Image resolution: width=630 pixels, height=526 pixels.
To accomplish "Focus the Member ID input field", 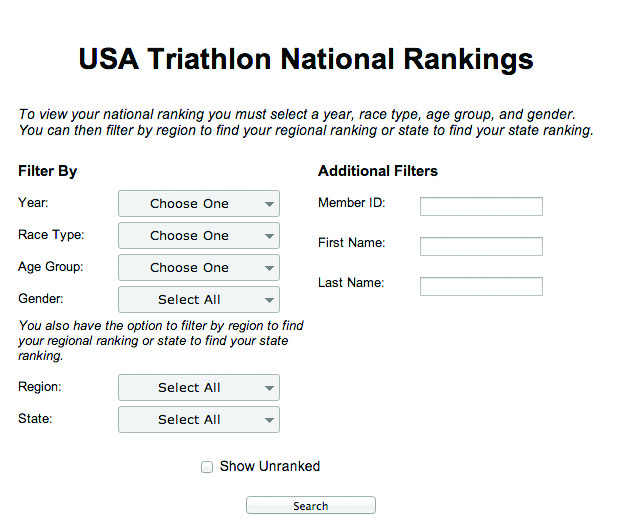I will [x=481, y=207].
